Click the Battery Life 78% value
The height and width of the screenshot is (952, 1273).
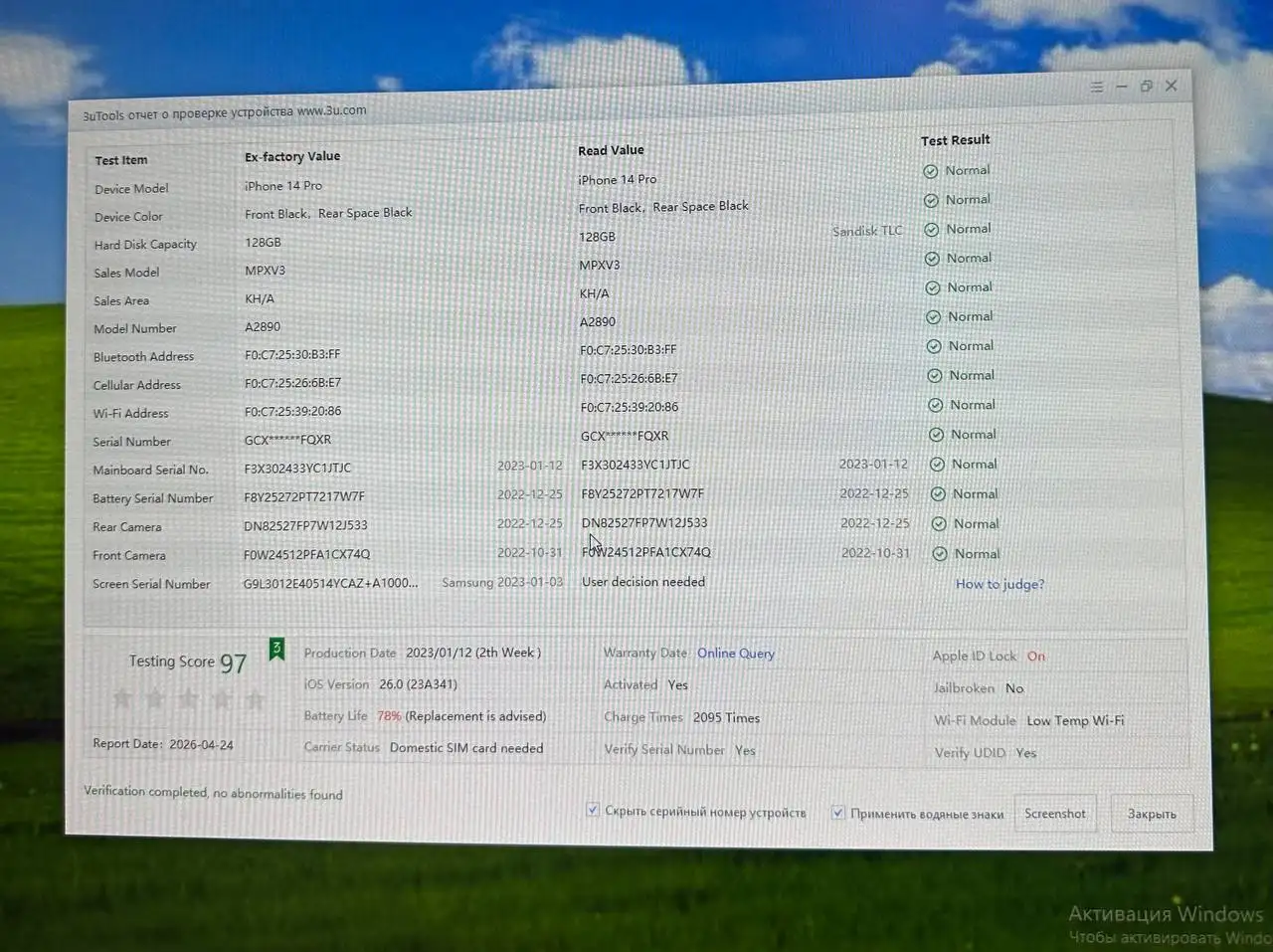(x=389, y=716)
